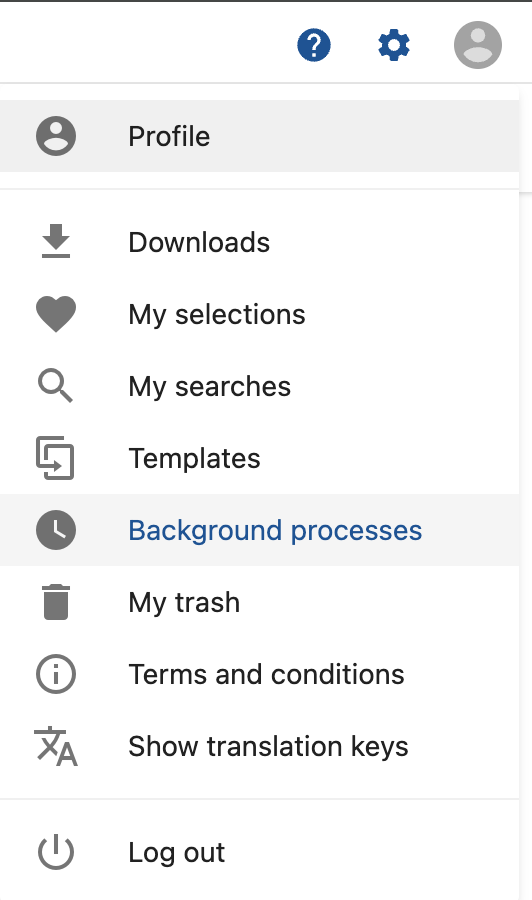Choose Log out

point(259,852)
